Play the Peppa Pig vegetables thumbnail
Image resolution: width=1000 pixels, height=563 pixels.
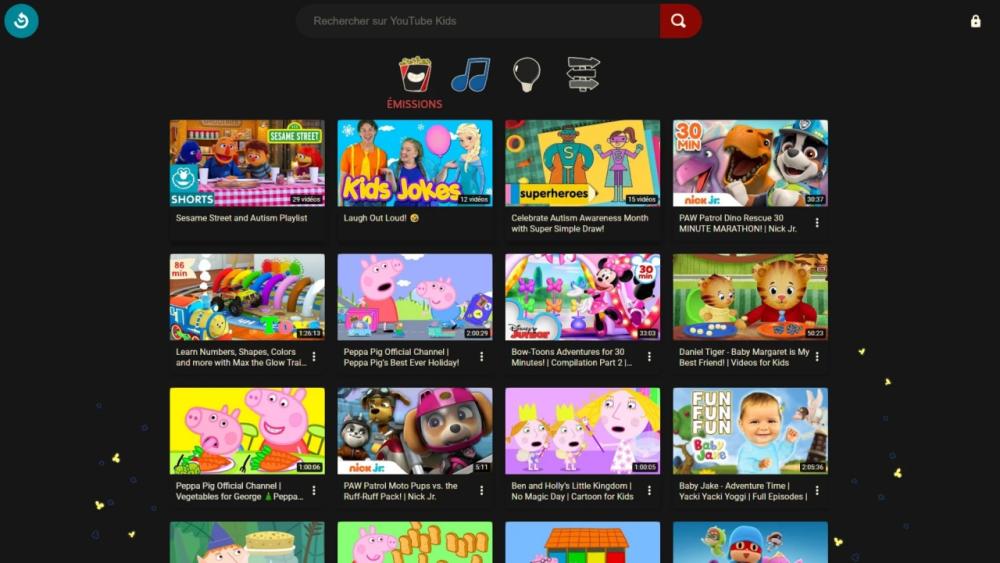(x=247, y=431)
